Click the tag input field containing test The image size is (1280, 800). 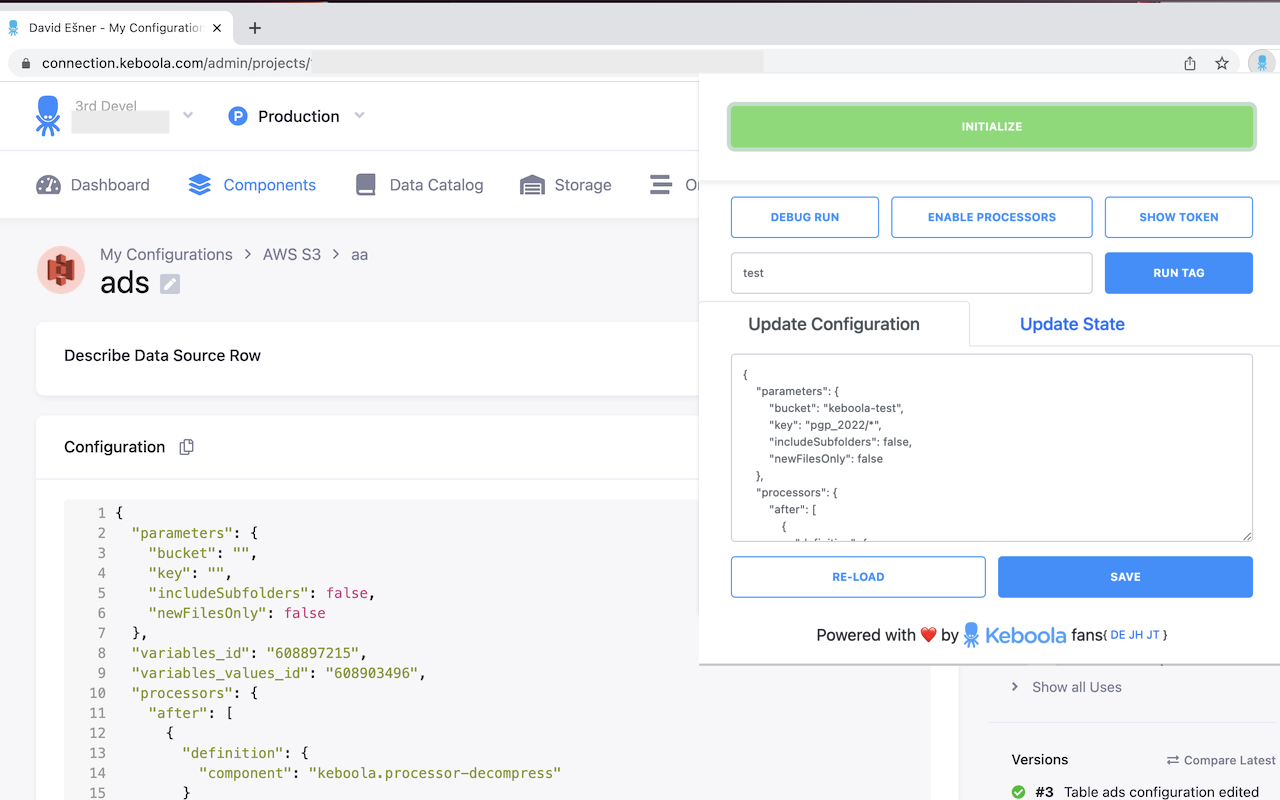911,273
